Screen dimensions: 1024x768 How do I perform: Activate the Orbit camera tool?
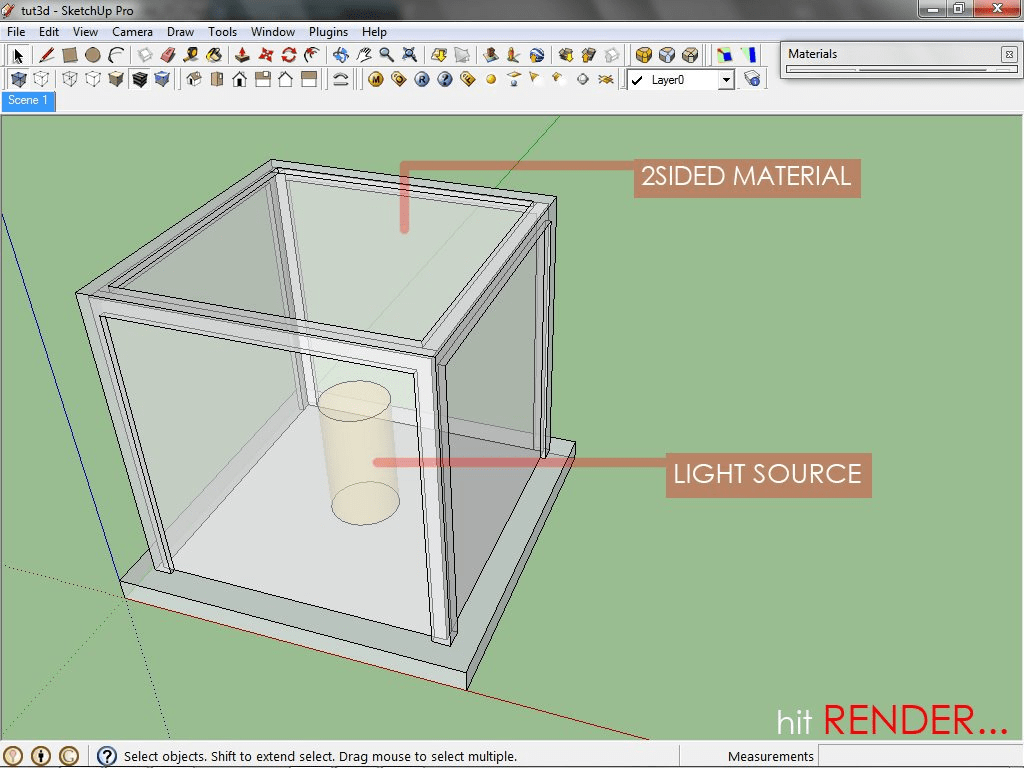point(340,56)
